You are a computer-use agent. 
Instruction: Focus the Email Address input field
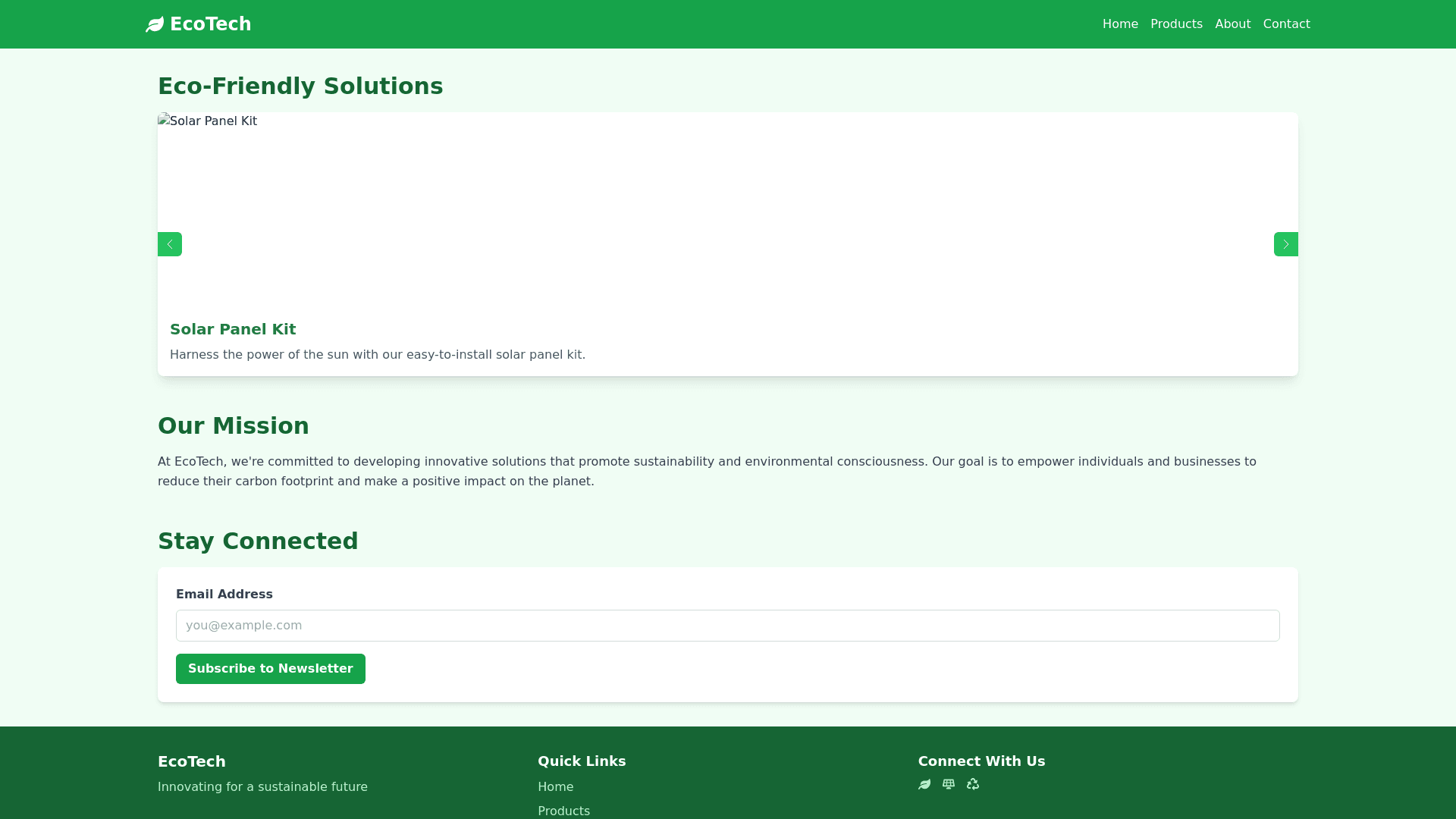coord(727,626)
